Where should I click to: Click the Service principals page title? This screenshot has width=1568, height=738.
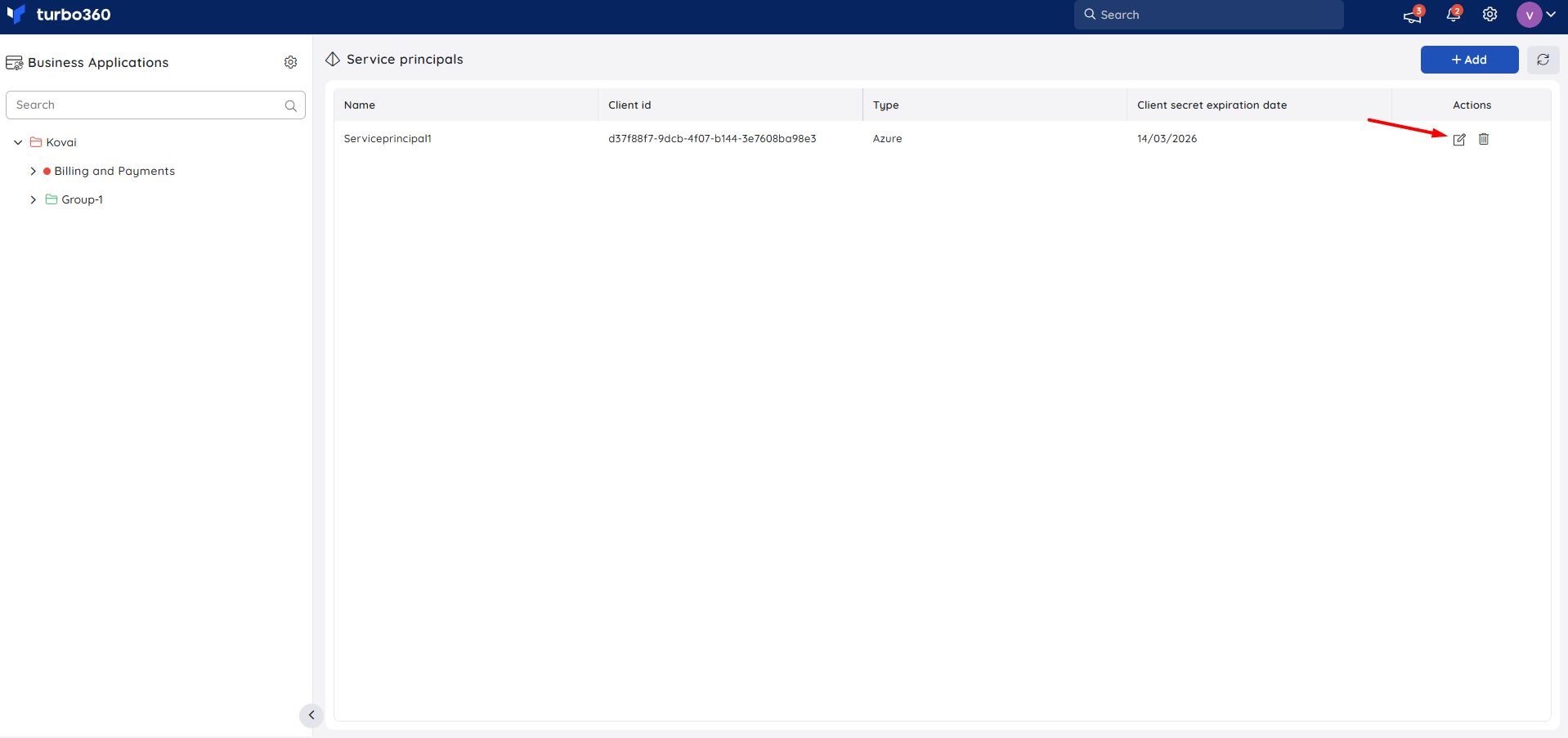[405, 60]
